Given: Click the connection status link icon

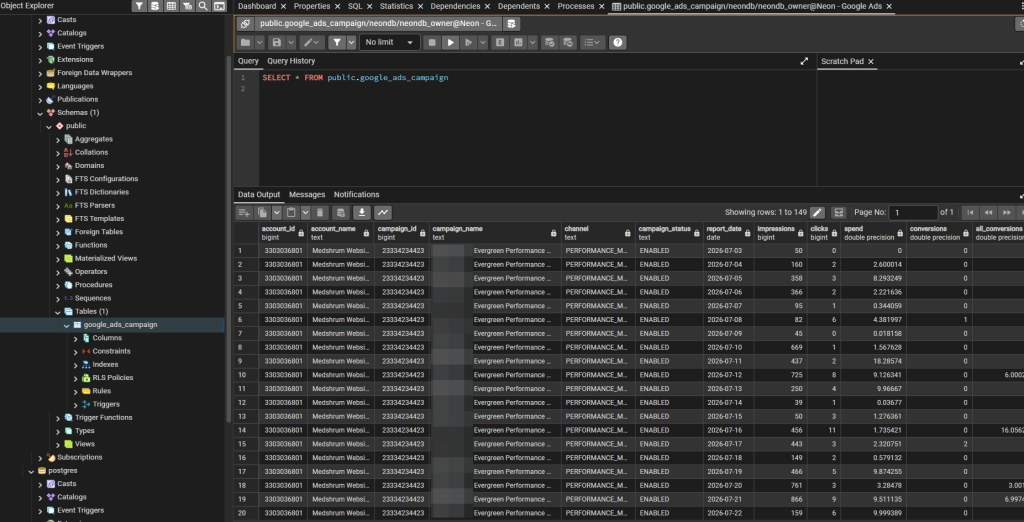Looking at the screenshot, I should [x=245, y=24].
